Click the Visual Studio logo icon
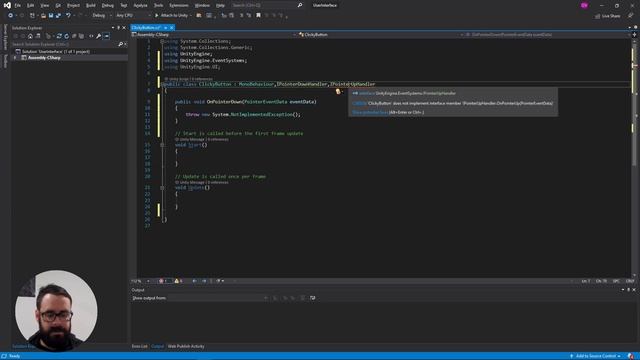This screenshot has height=360, width=640. pos(7,5)
